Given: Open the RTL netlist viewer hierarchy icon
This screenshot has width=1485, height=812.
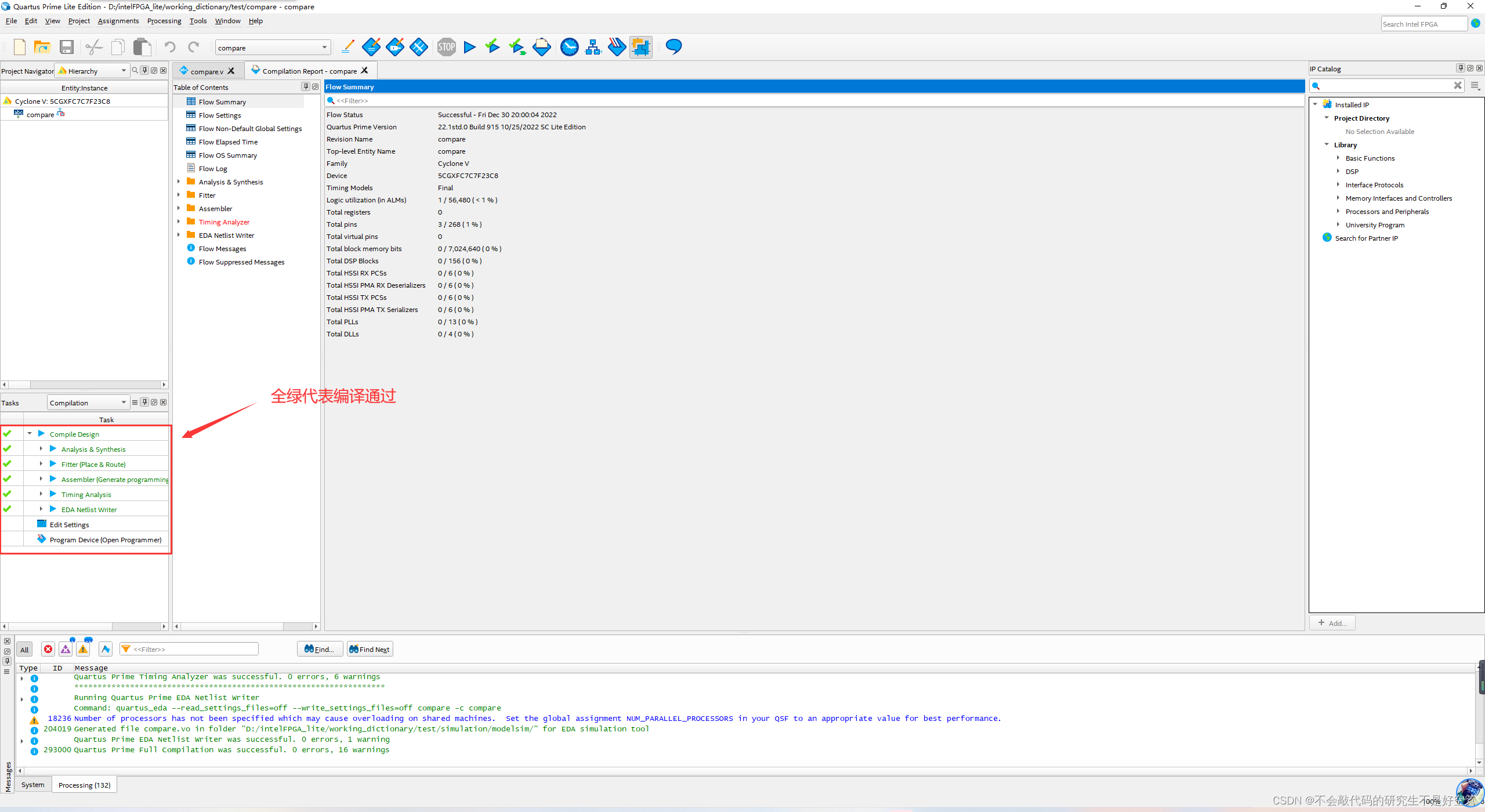Looking at the screenshot, I should (593, 47).
